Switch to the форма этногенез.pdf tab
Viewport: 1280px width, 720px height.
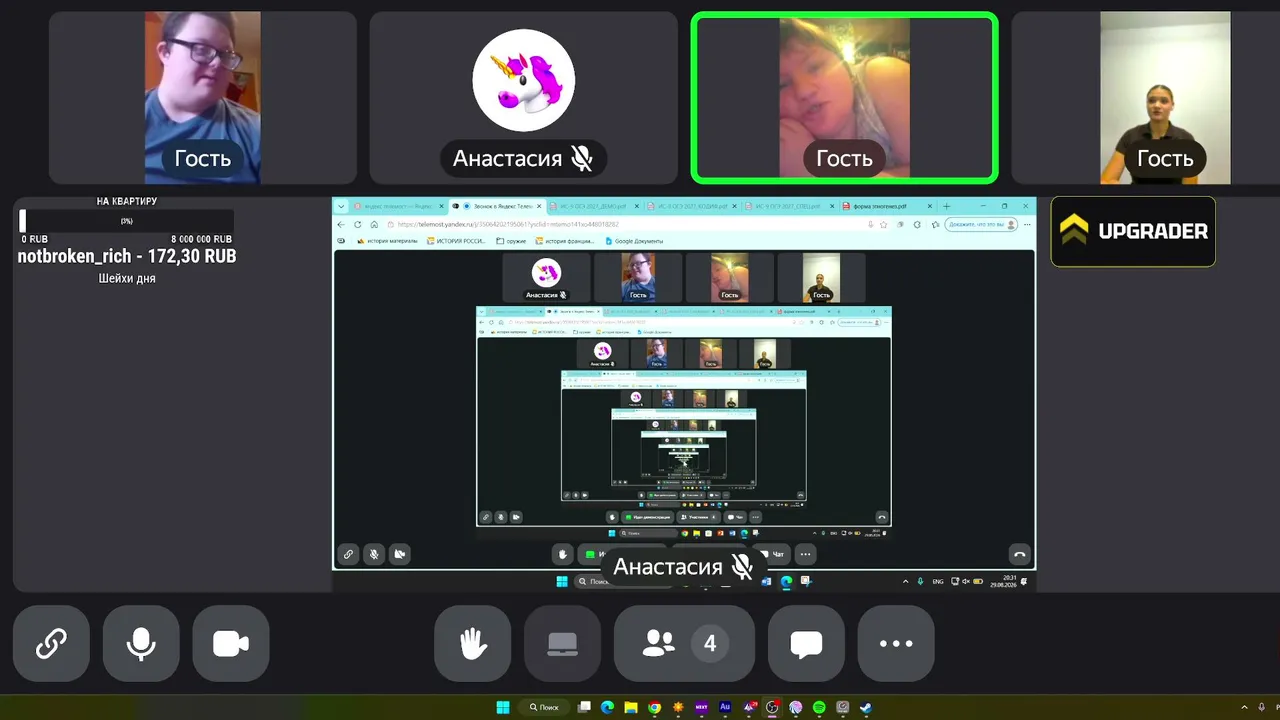click(x=886, y=206)
